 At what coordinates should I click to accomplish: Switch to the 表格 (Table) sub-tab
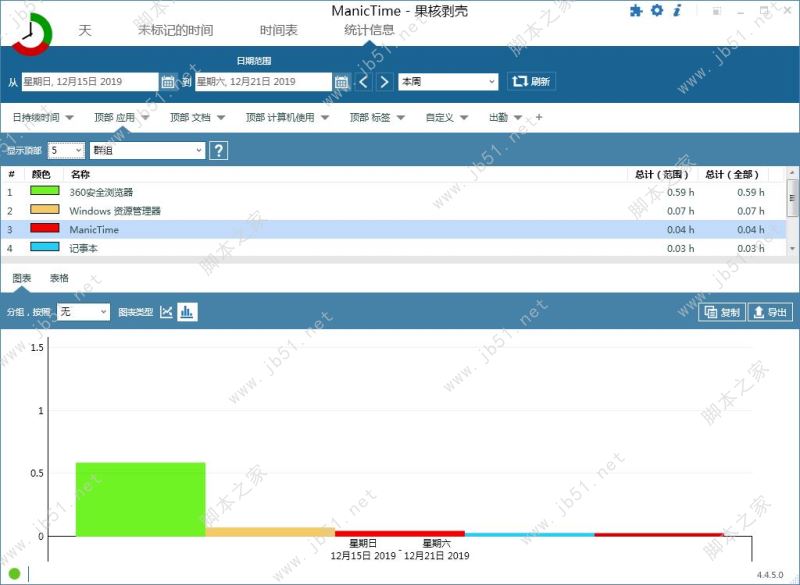point(59,278)
